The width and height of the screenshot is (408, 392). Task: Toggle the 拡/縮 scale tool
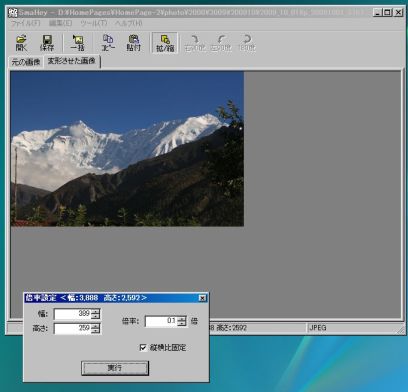point(165,43)
